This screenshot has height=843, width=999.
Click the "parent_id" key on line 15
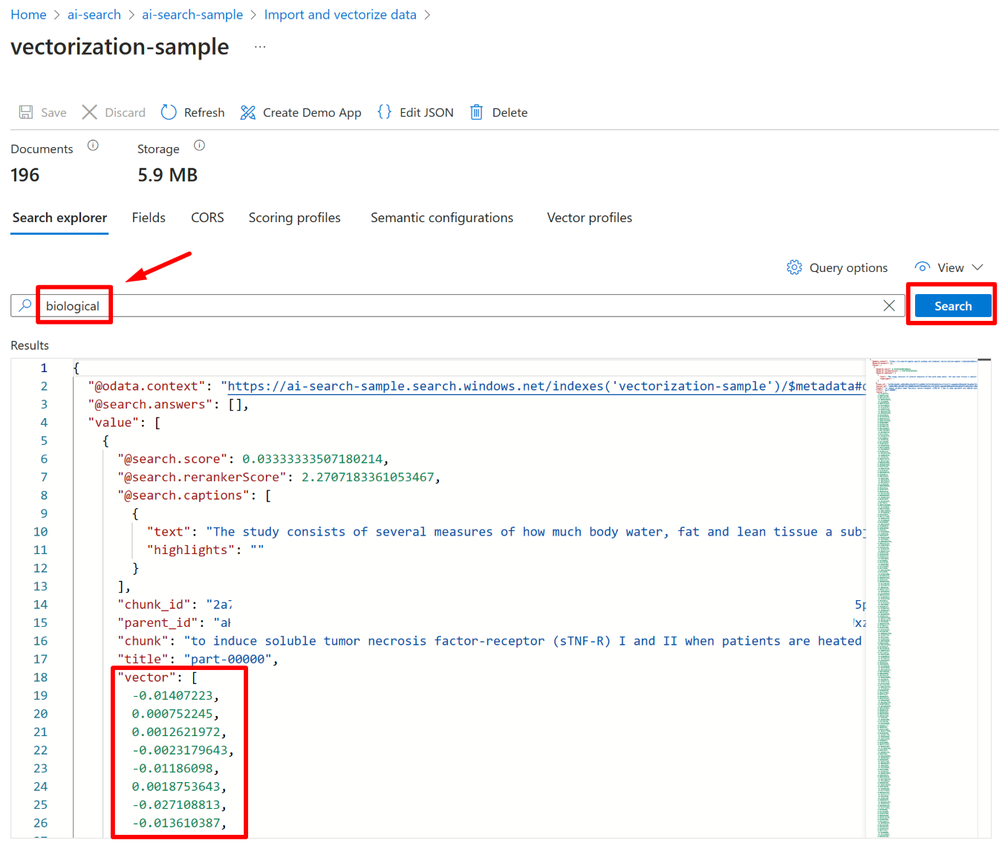coord(157,623)
